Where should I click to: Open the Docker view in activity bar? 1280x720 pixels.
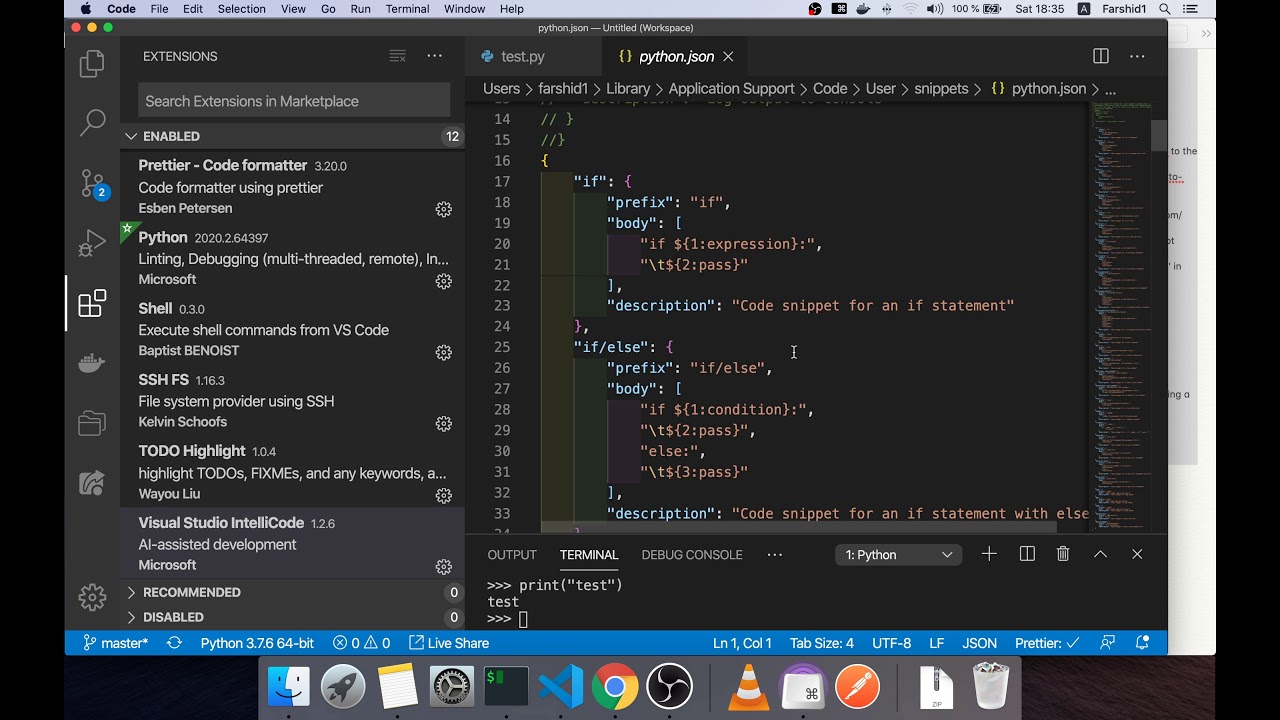(92, 363)
